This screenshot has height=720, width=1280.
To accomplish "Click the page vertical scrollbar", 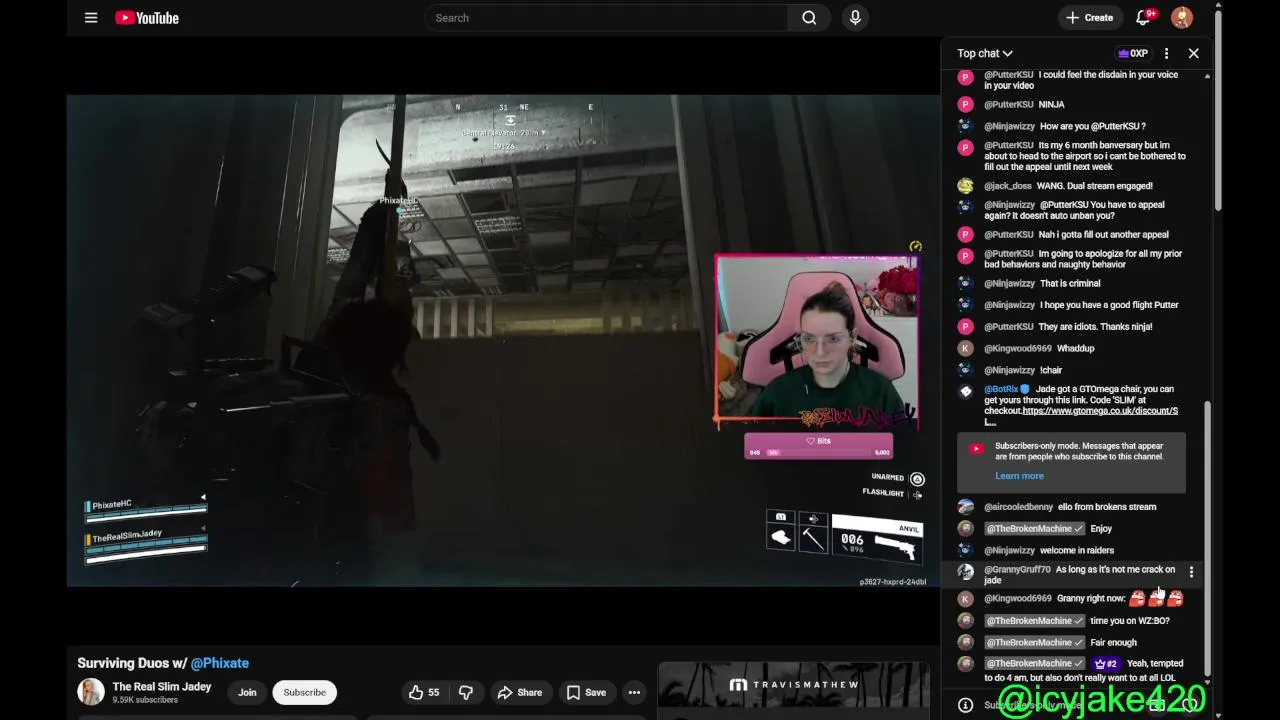I will coord(1218,110).
